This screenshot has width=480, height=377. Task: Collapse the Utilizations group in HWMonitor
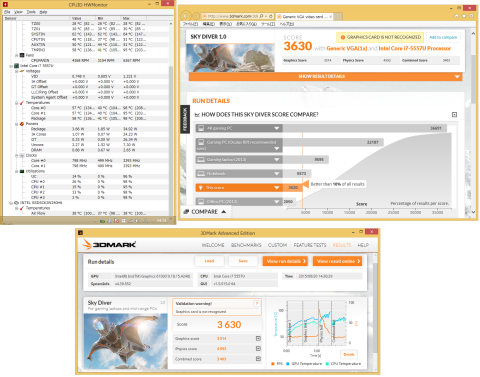tap(17, 171)
